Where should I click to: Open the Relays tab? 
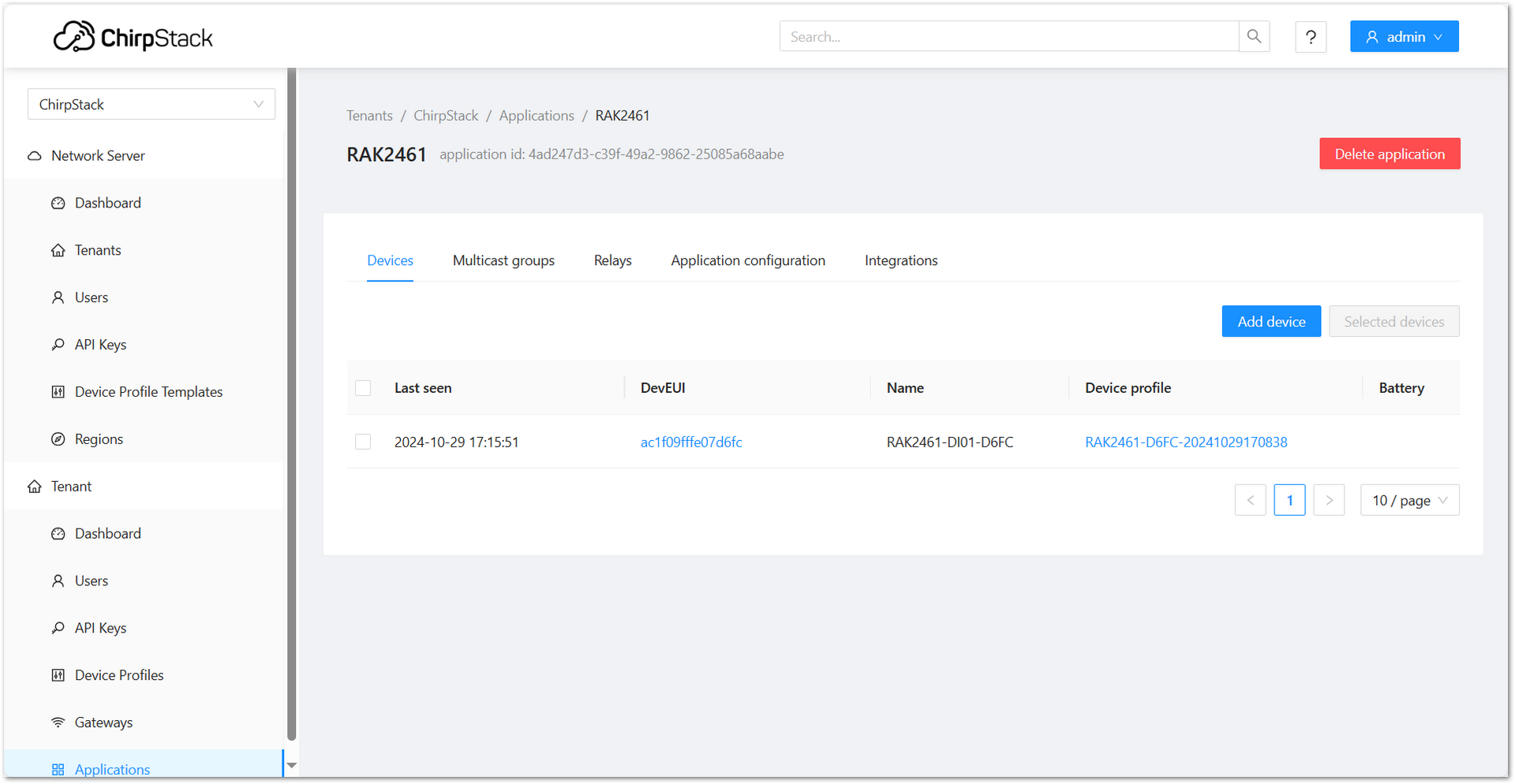[613, 260]
